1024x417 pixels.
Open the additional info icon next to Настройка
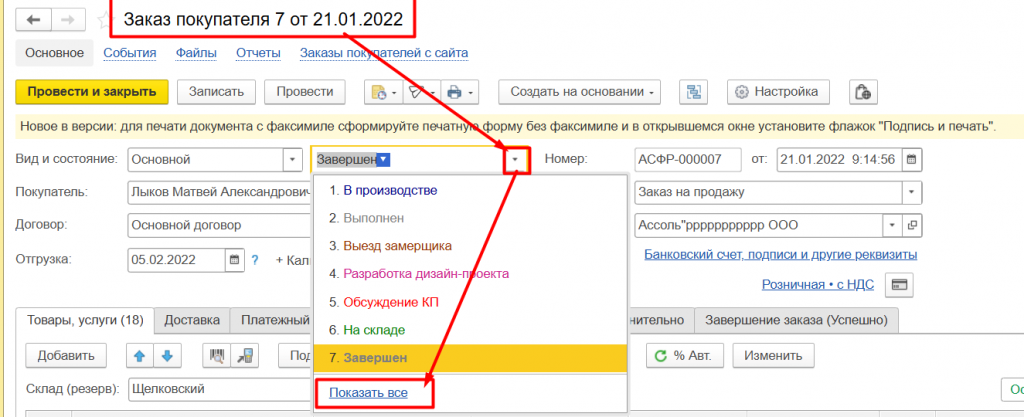863,92
